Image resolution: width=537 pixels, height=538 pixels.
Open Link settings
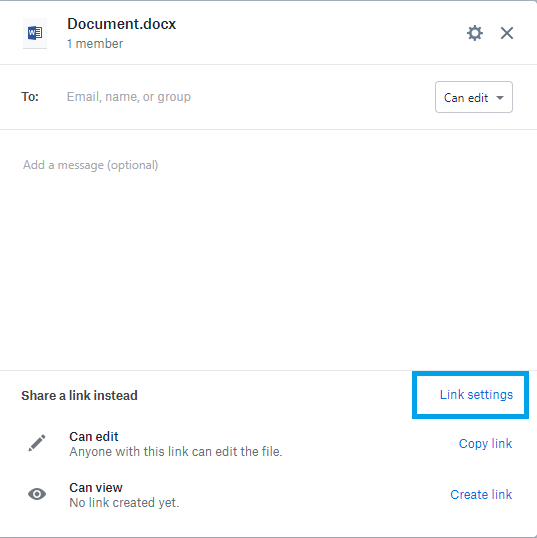[476, 395]
